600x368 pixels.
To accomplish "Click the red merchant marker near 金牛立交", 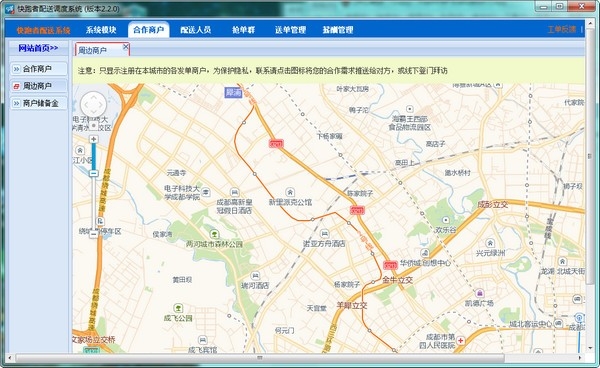I will pos(390,265).
